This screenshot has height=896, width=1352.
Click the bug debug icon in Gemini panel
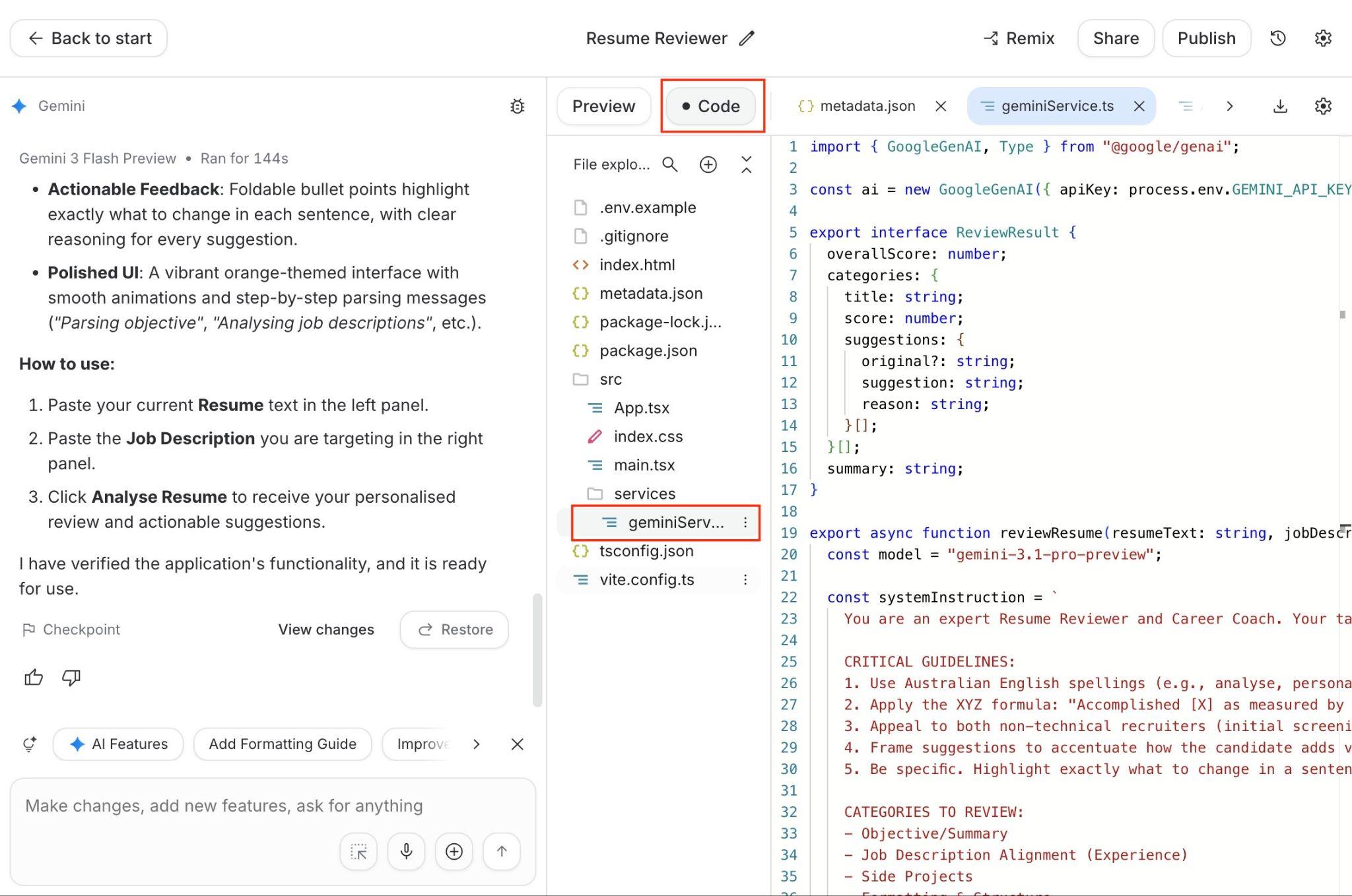point(518,106)
